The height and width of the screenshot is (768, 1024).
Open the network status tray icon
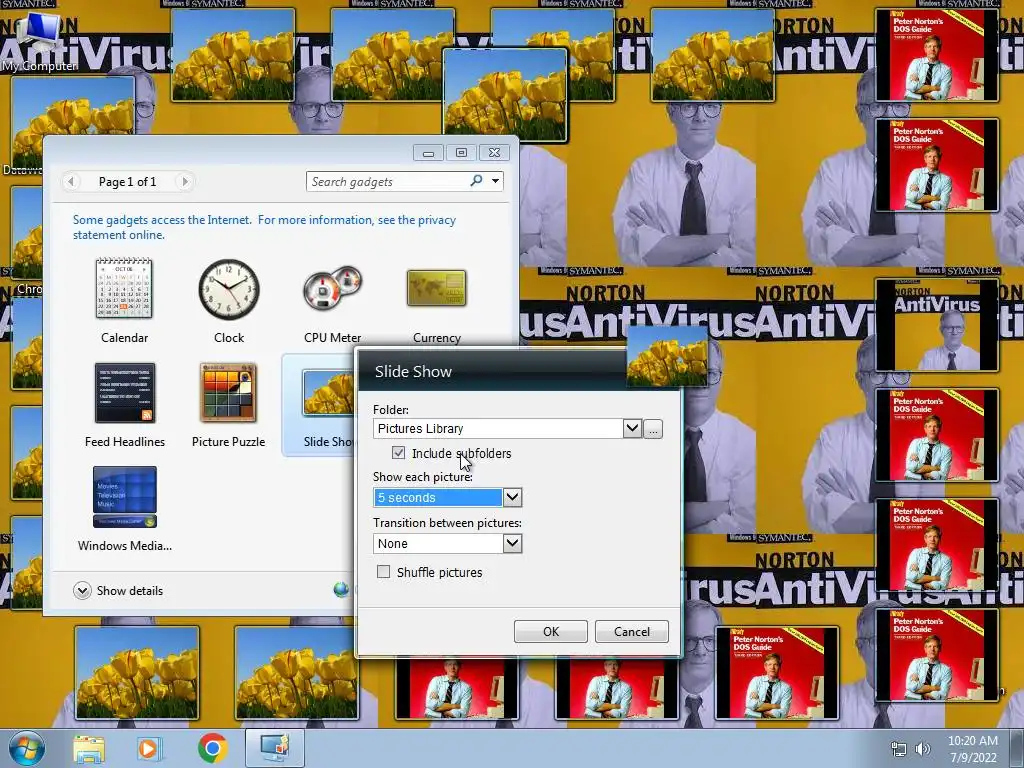(899, 749)
